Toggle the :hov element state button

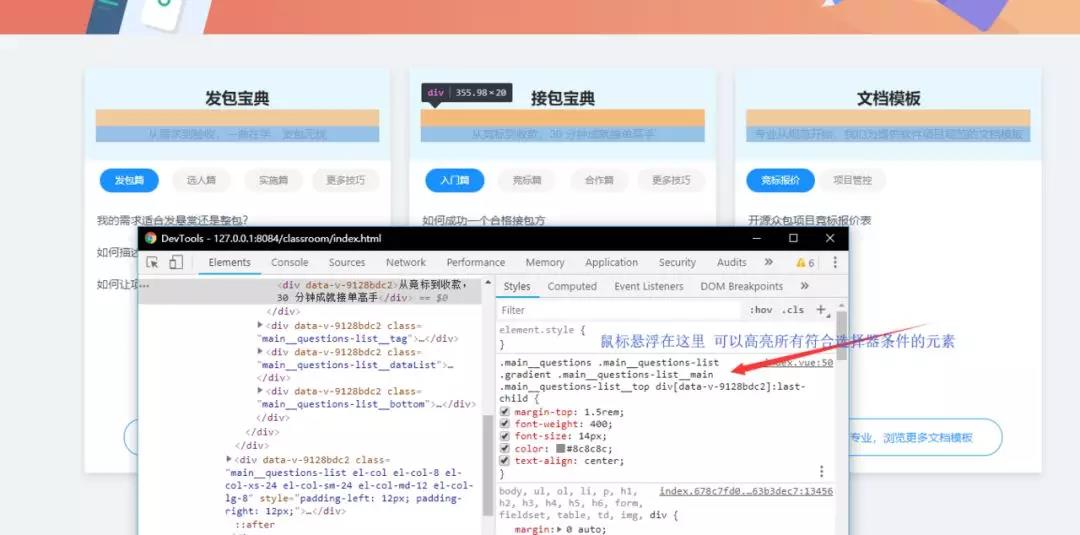(761, 310)
